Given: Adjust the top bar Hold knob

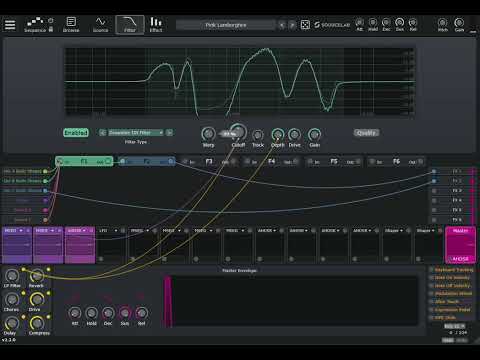Looking at the screenshot, I should [373, 23].
